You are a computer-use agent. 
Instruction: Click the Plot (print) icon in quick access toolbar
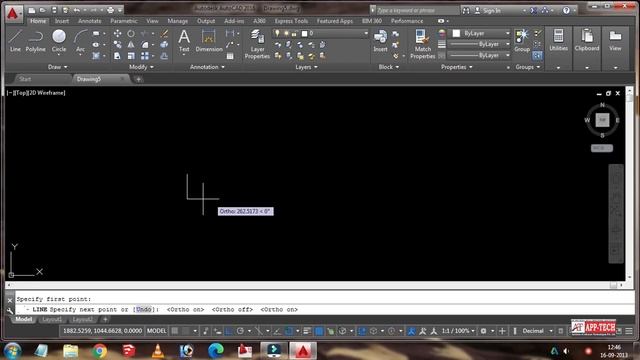tap(110, 10)
